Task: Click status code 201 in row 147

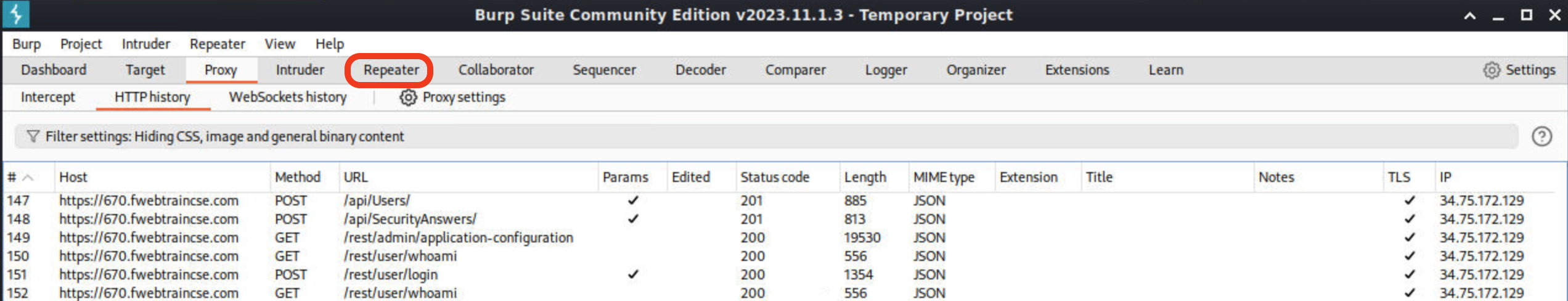Action: 751,201
